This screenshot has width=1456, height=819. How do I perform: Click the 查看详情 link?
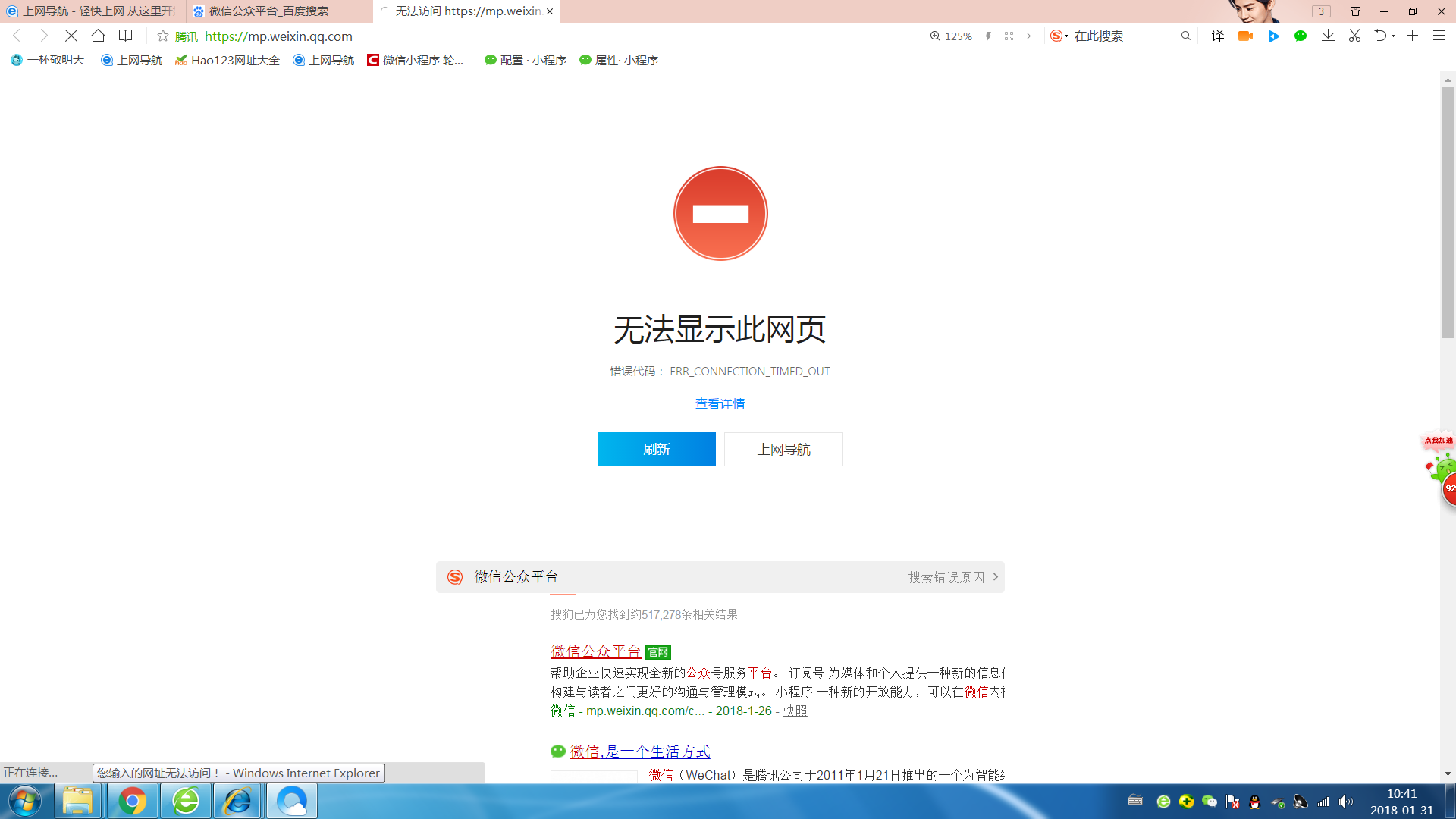720,403
